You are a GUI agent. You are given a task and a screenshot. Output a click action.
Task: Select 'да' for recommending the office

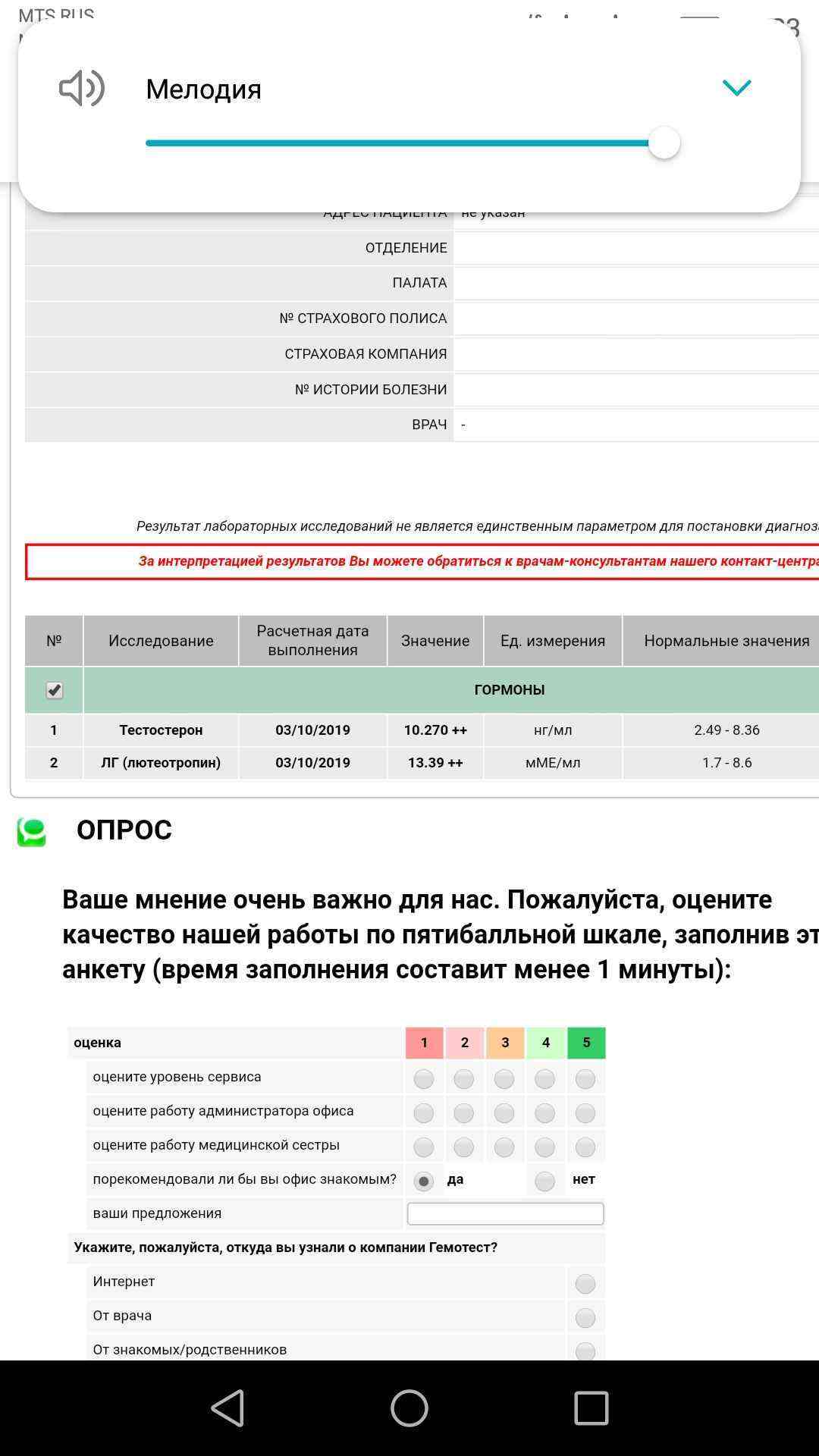click(x=423, y=1181)
